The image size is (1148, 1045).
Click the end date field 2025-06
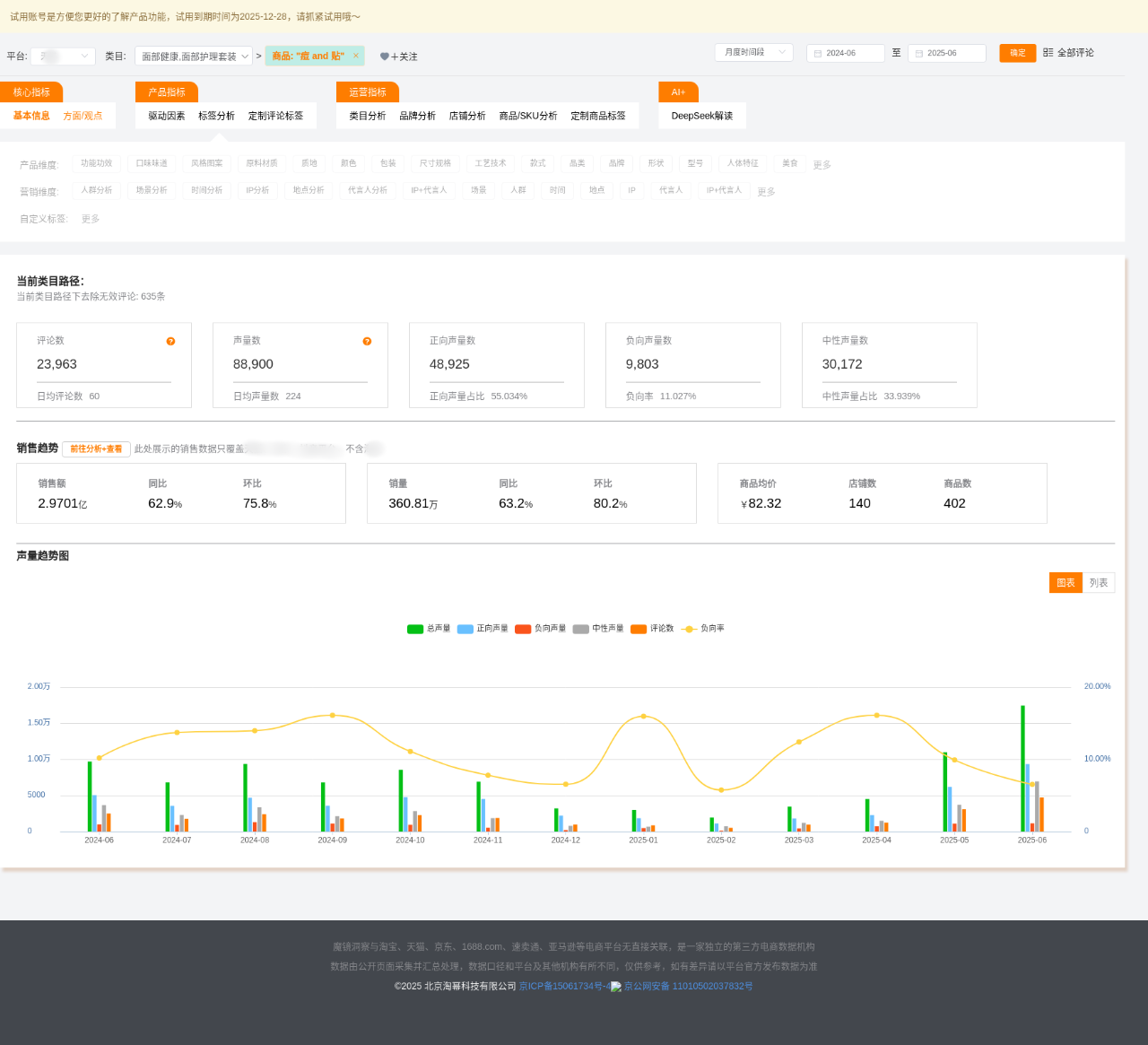[947, 54]
